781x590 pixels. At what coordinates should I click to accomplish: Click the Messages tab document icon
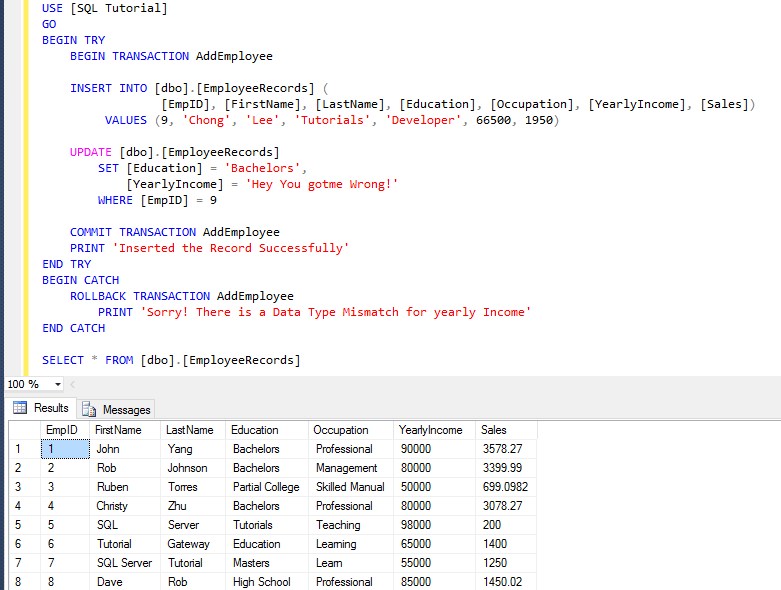point(89,409)
